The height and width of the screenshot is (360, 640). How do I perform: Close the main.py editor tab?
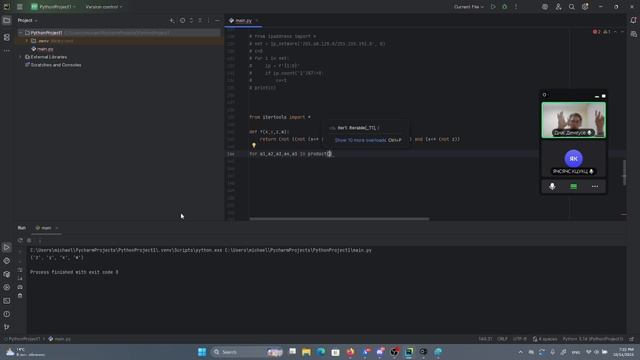click(257, 20)
